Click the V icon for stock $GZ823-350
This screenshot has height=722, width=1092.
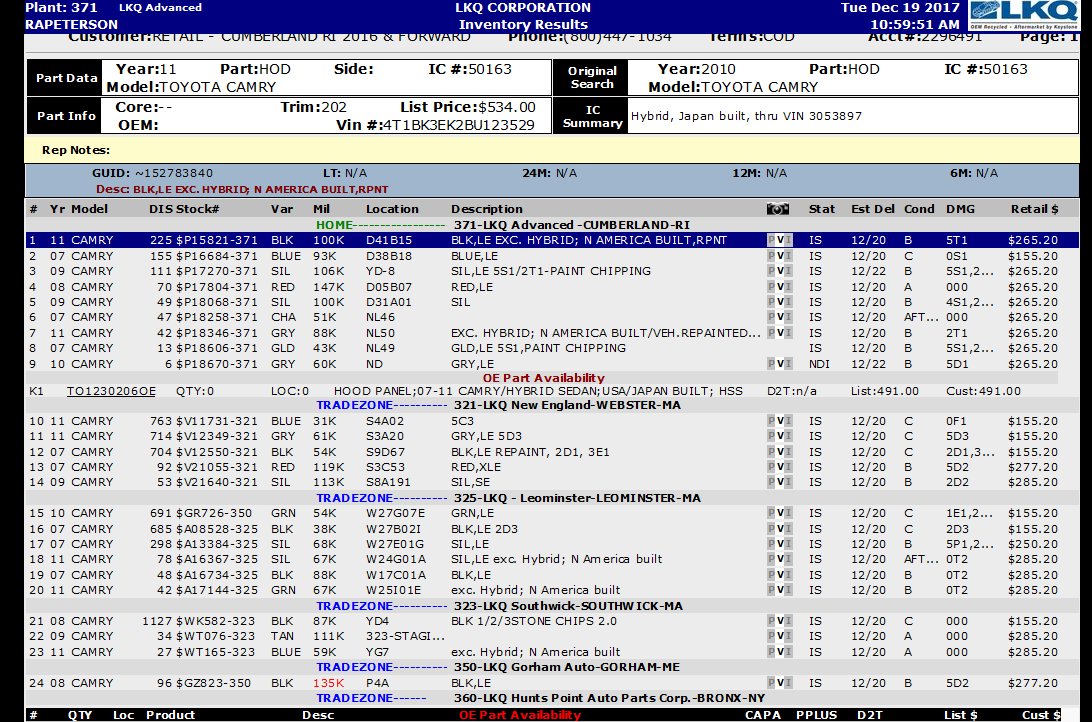point(780,683)
